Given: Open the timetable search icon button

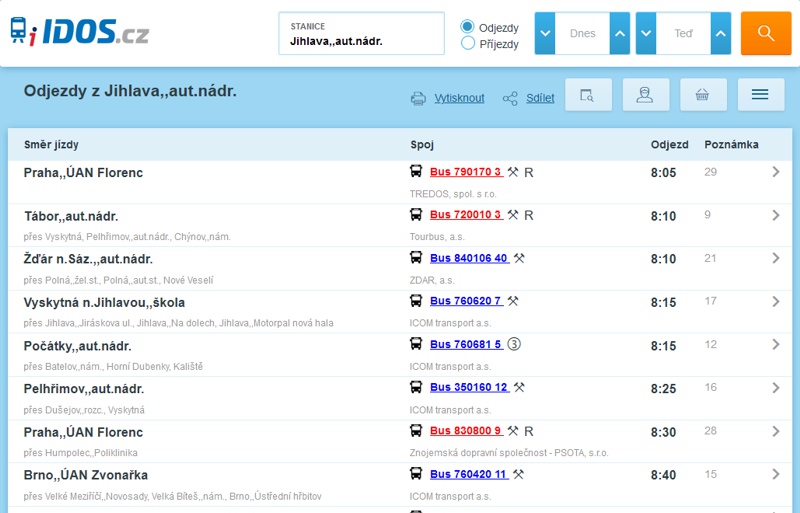Looking at the screenshot, I should [588, 94].
